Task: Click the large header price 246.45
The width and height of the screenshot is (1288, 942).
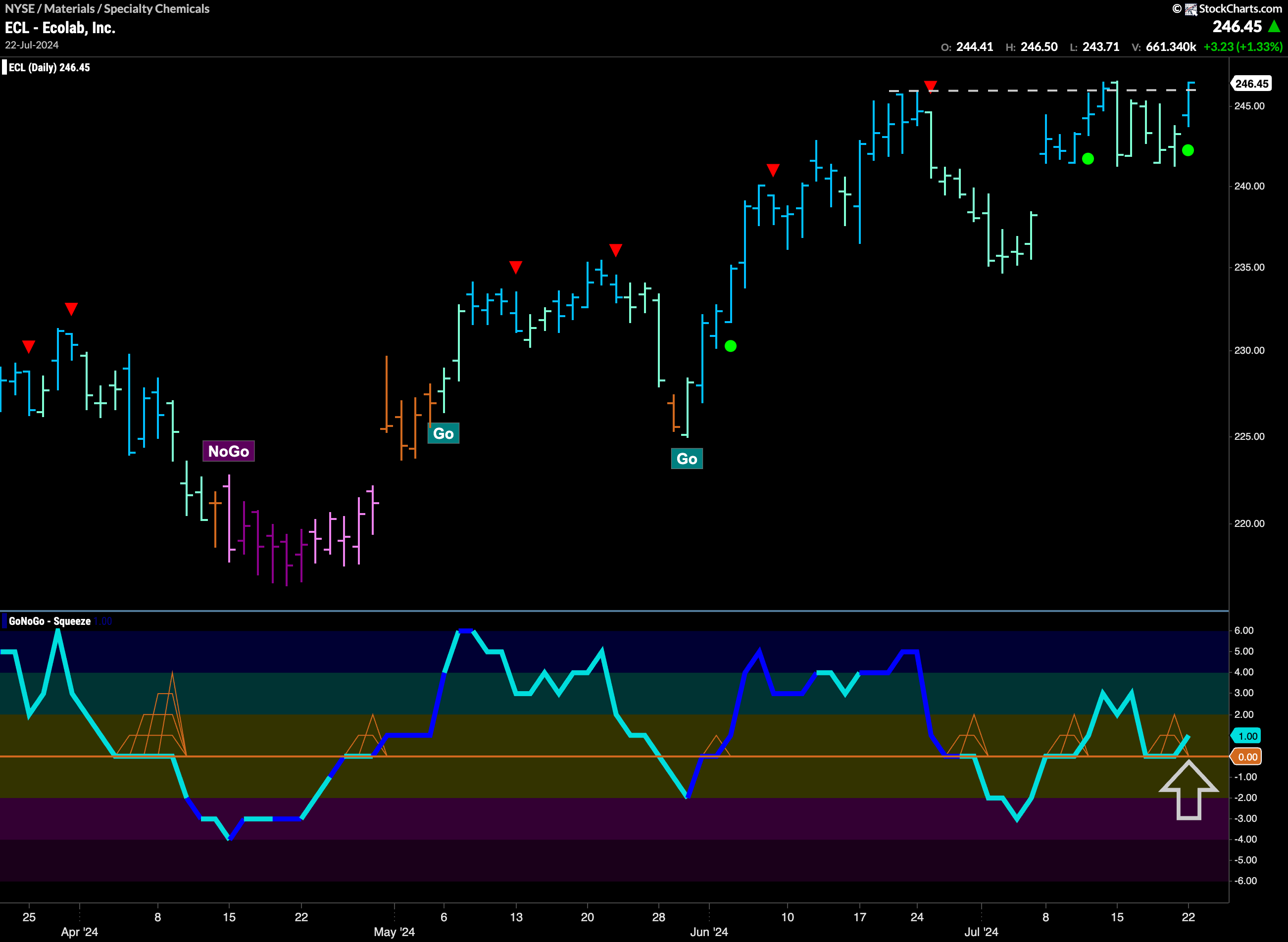Action: tap(1237, 26)
